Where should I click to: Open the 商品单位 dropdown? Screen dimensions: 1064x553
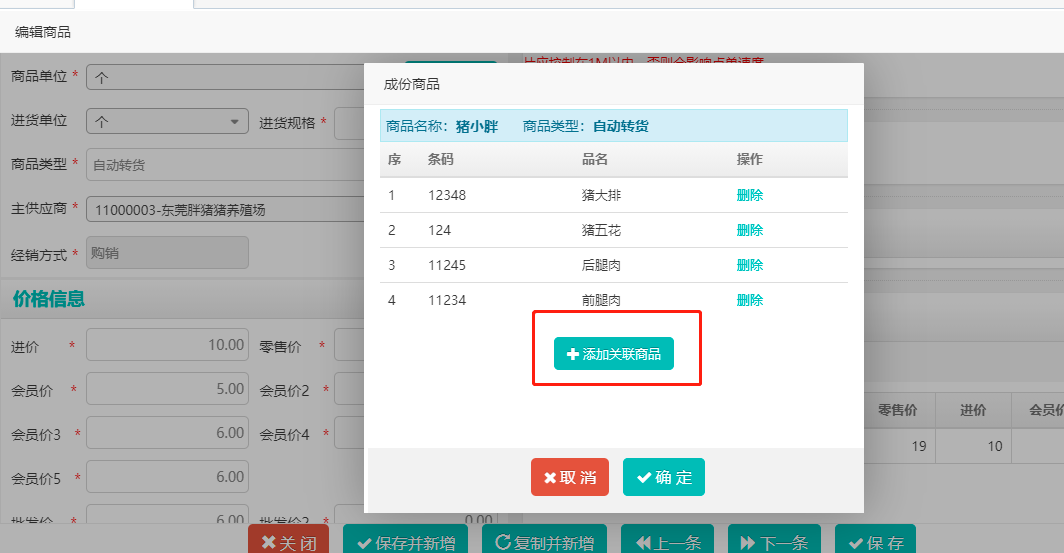pyautogui.click(x=225, y=77)
